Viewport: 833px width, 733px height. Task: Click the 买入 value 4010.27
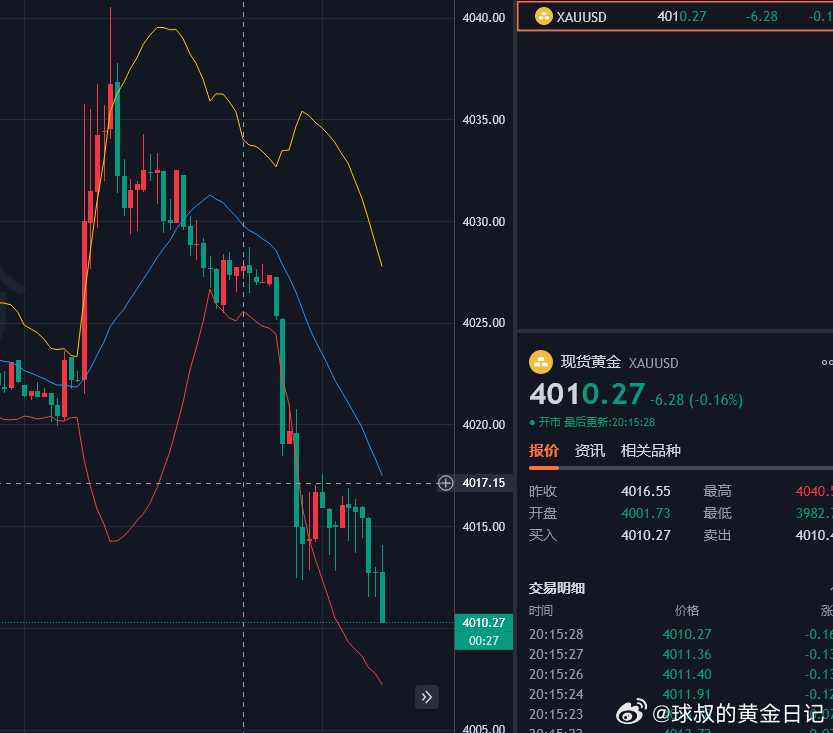click(x=645, y=535)
